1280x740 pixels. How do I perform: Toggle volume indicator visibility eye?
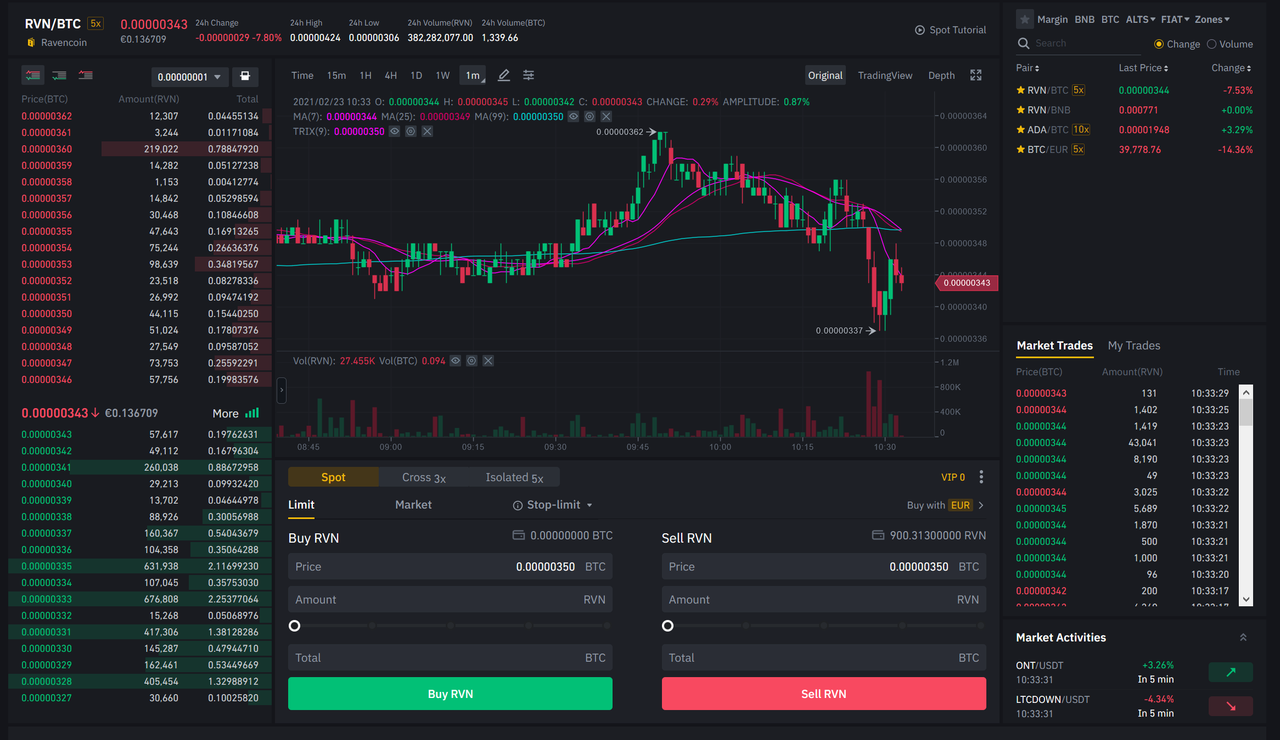coord(456,361)
